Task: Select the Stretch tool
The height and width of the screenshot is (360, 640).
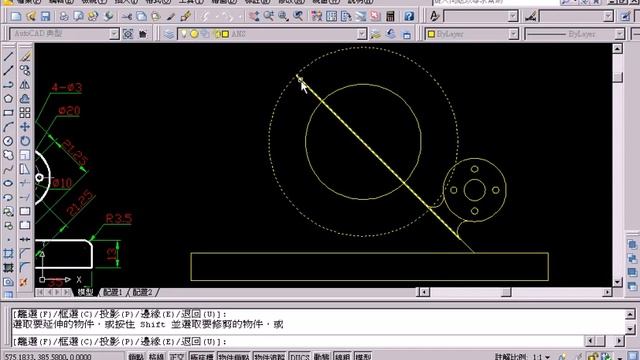Action: (x=25, y=169)
